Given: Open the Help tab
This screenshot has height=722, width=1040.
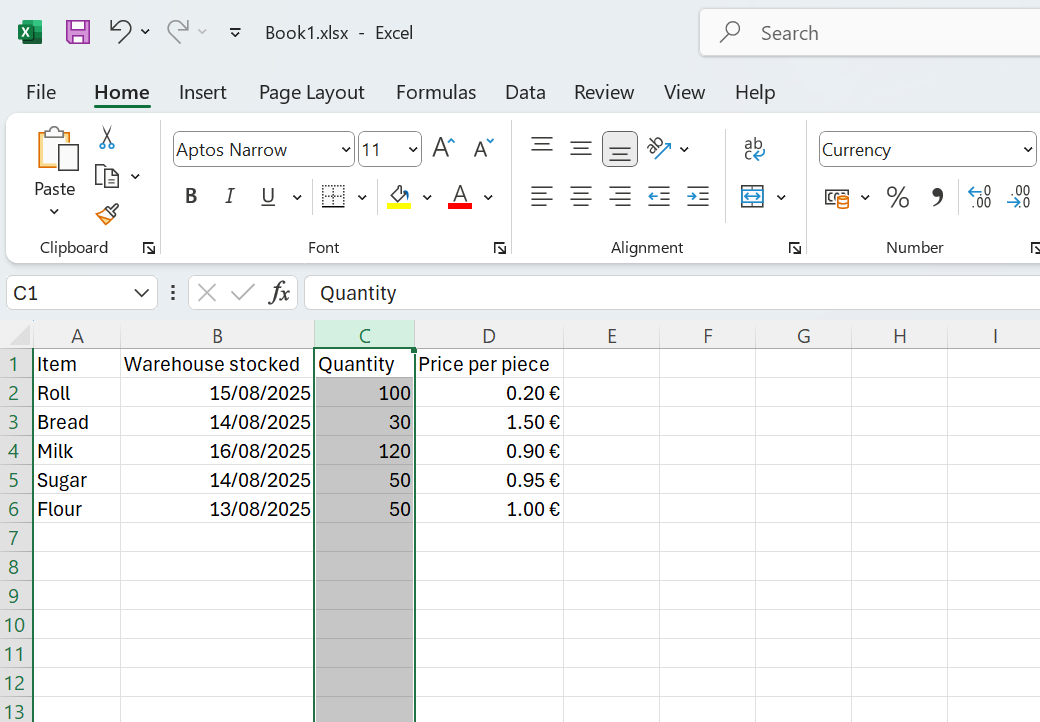Looking at the screenshot, I should tap(755, 92).
